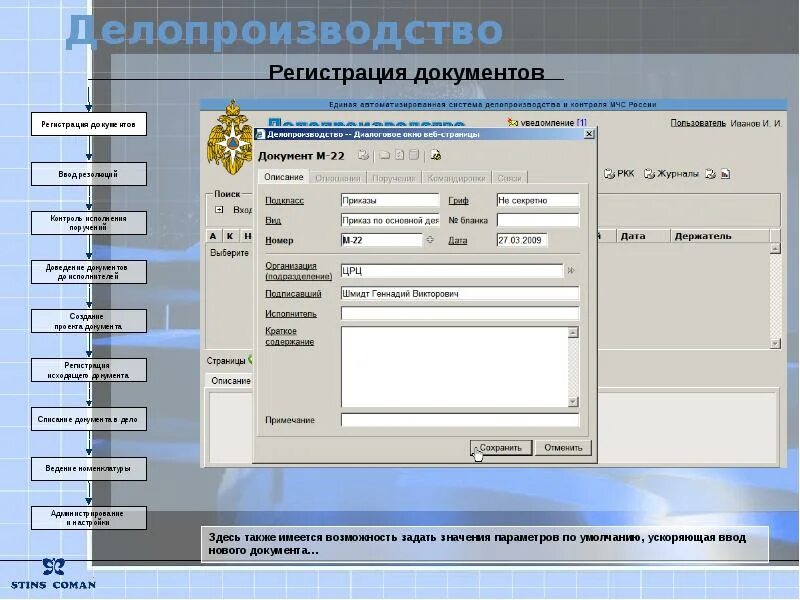Cancel the dialog with Отменить
This screenshot has width=800, height=600.
(563, 447)
